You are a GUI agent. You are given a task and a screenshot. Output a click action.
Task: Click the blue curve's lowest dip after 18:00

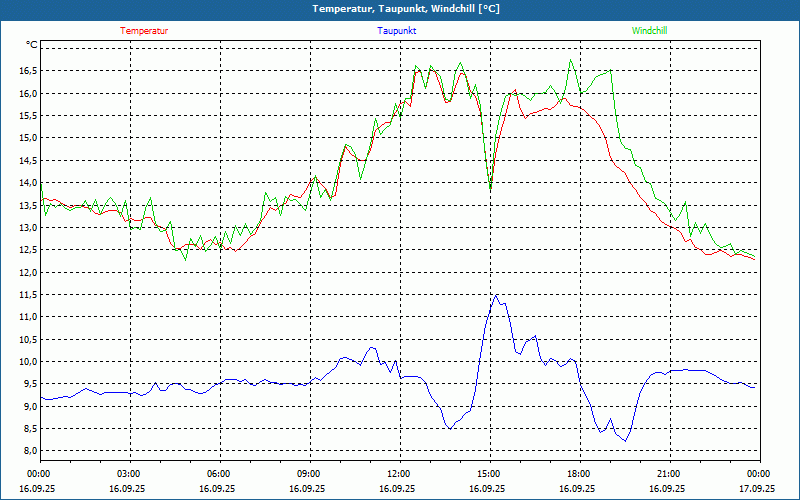(626, 440)
